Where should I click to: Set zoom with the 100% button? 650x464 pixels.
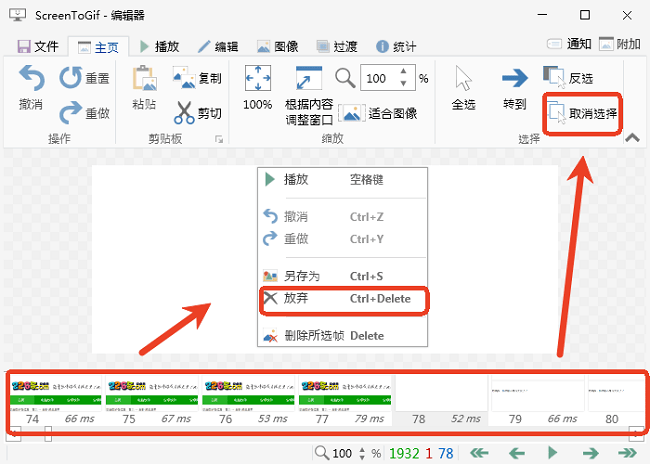(x=257, y=88)
